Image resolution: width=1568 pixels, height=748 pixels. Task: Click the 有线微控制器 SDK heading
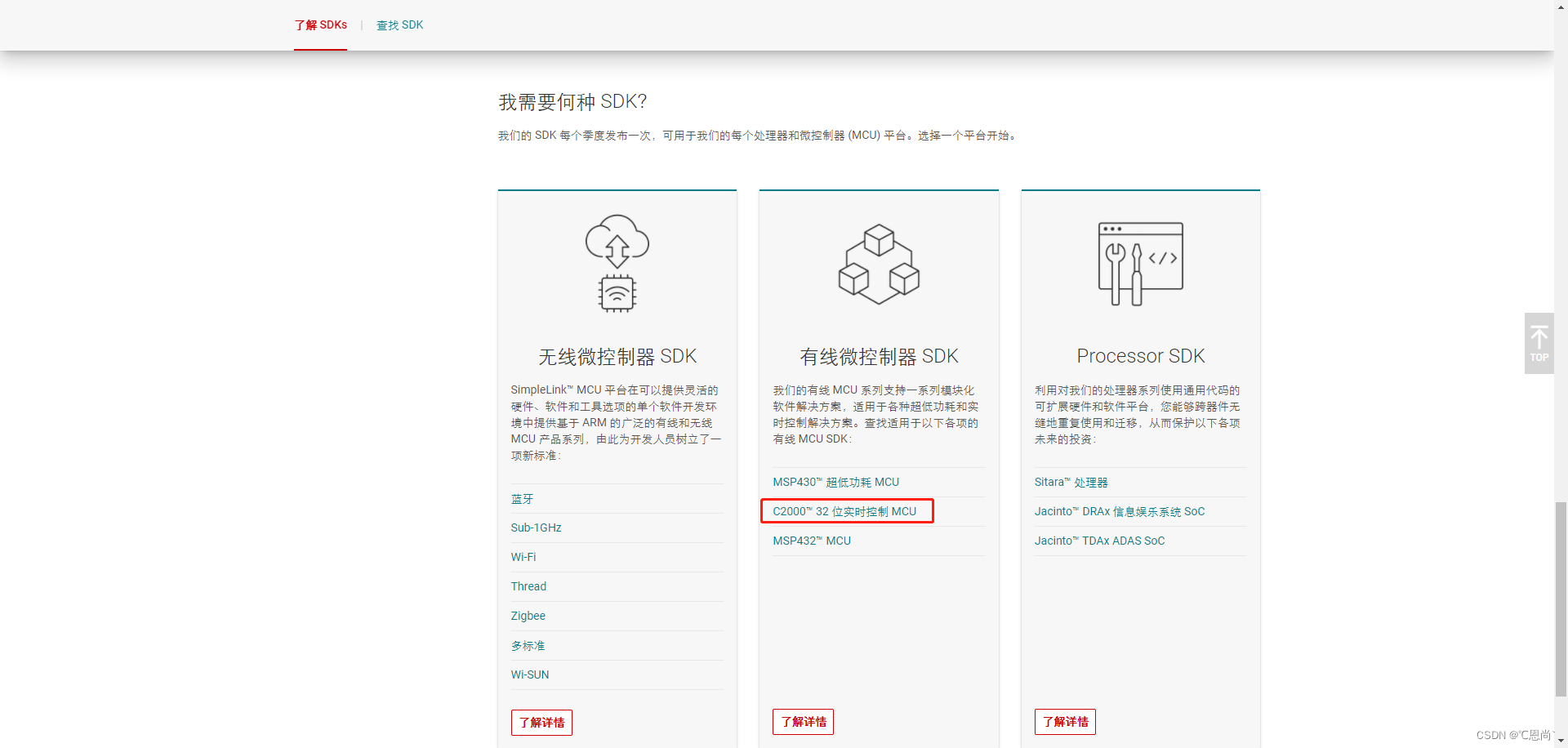[x=879, y=357]
